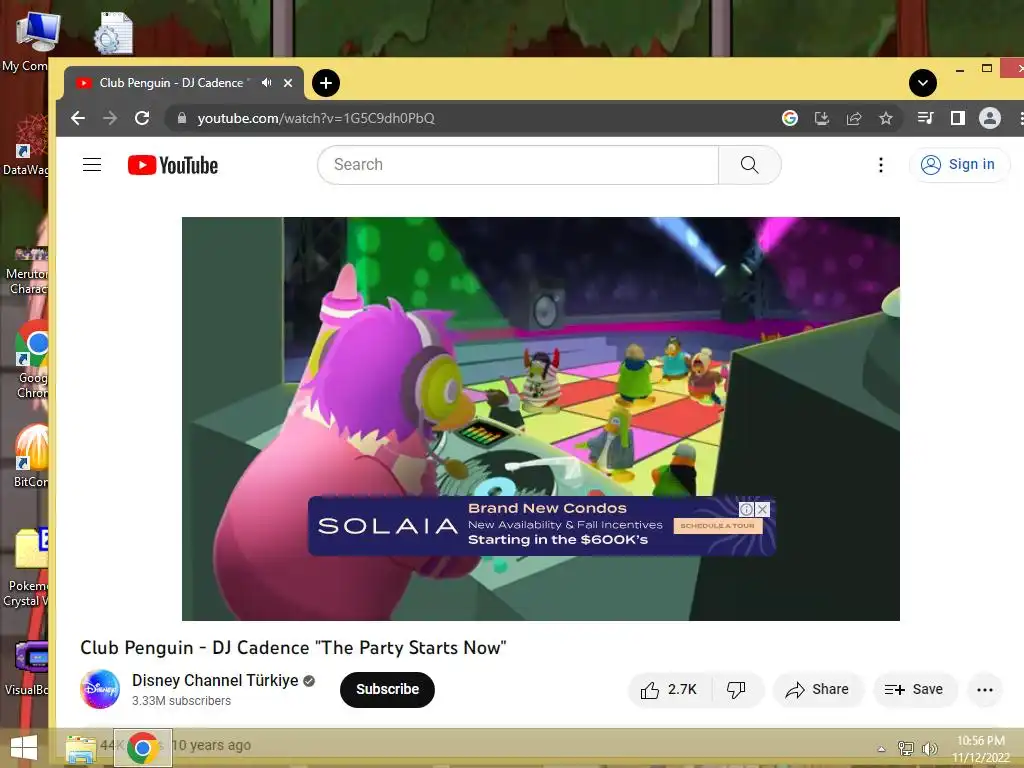
Task: Open a new tab with plus button
Action: tap(326, 83)
